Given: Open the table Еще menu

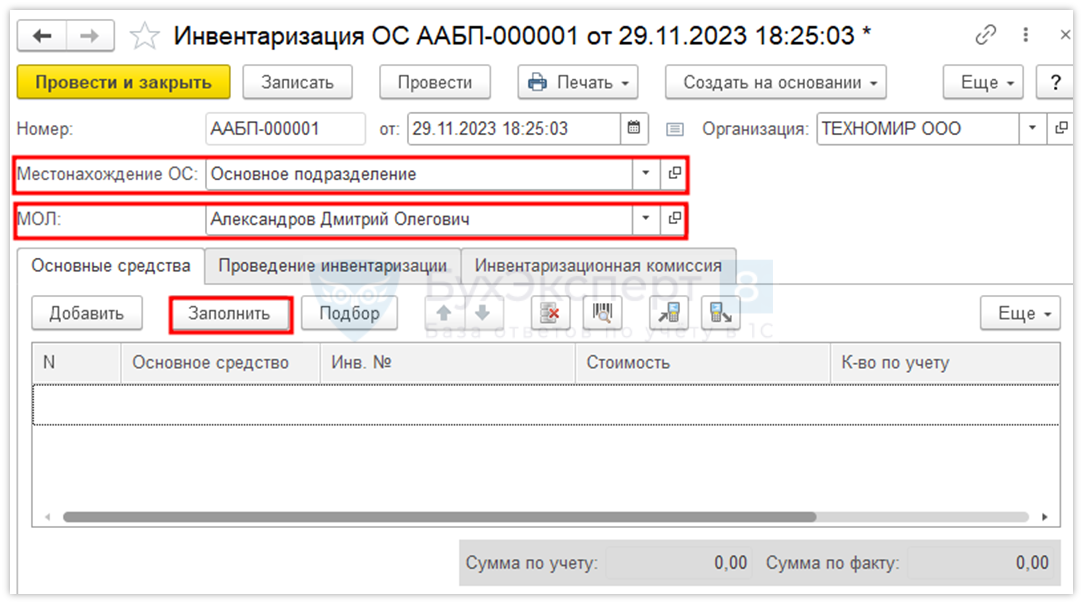Looking at the screenshot, I should (x=1020, y=313).
